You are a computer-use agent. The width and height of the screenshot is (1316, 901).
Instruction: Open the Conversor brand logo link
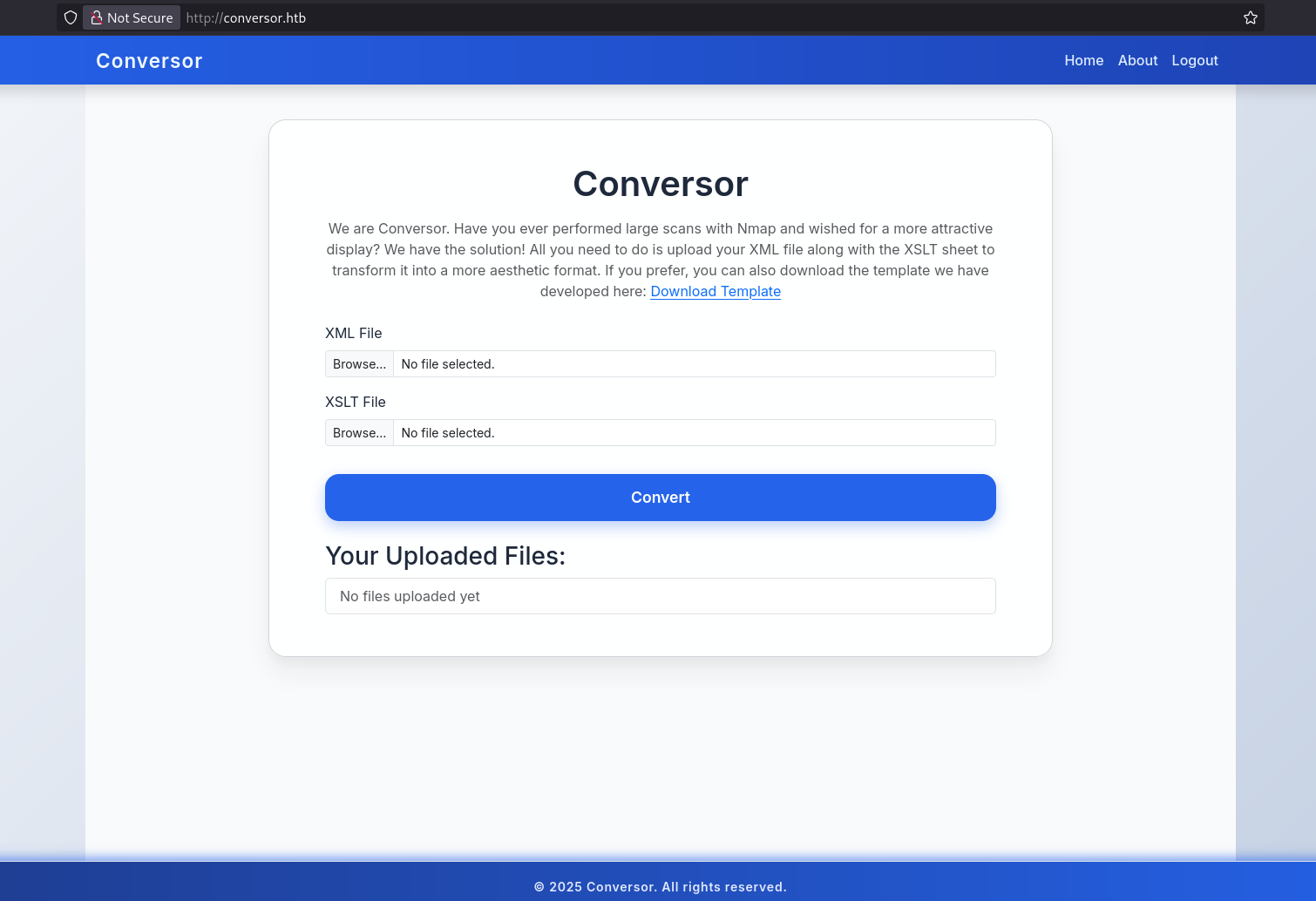pos(149,61)
